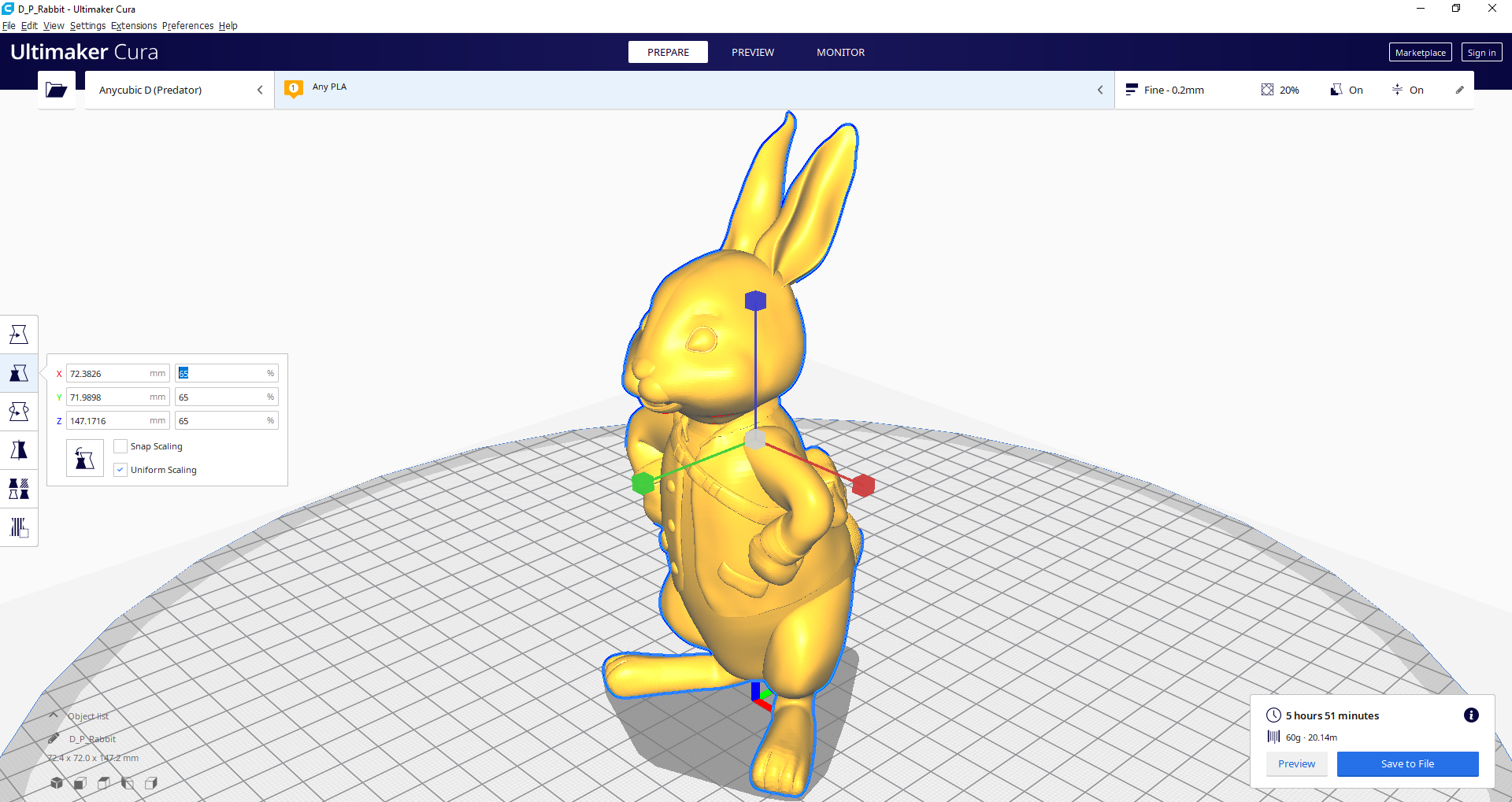Switch to the front view cube icon

pyautogui.click(x=80, y=783)
